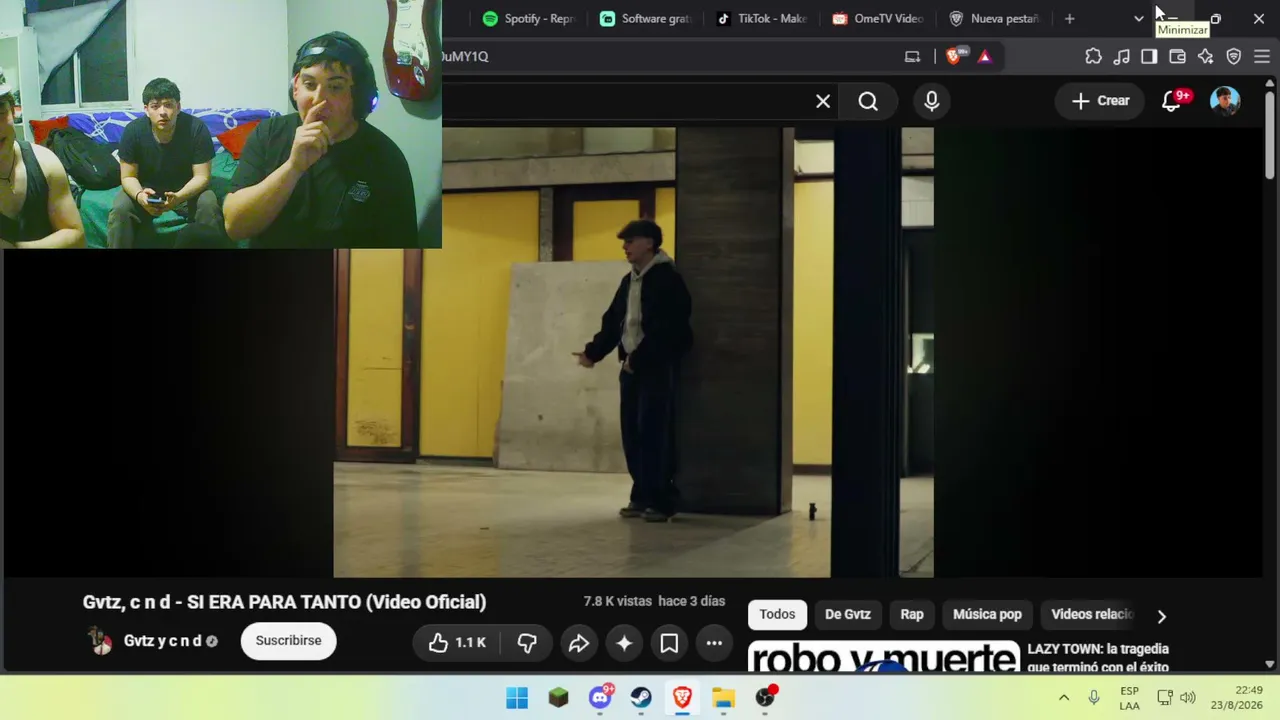Open a new browser tab
The height and width of the screenshot is (720, 1280).
[x=1070, y=19]
